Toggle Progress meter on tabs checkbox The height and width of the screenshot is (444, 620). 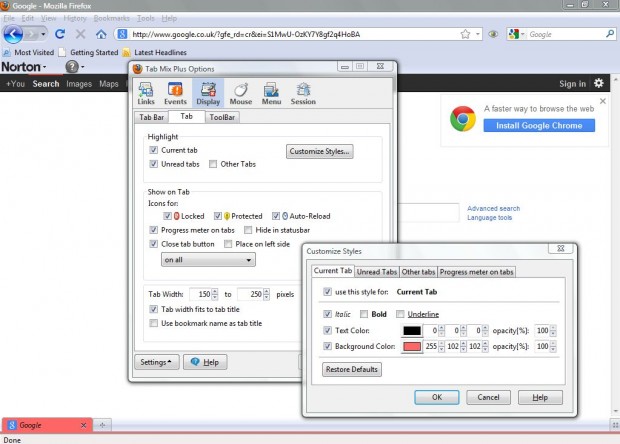(x=153, y=230)
